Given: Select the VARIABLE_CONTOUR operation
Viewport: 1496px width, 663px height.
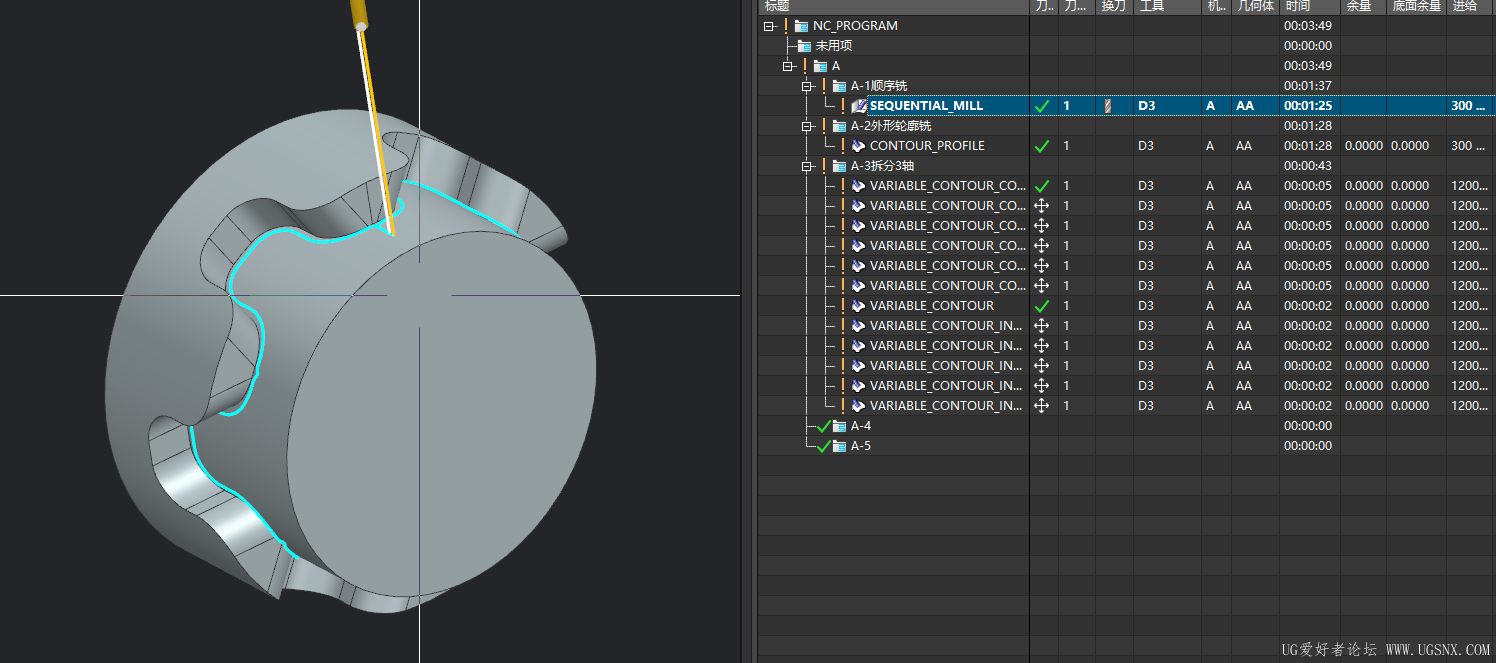Looking at the screenshot, I should click(x=932, y=306).
